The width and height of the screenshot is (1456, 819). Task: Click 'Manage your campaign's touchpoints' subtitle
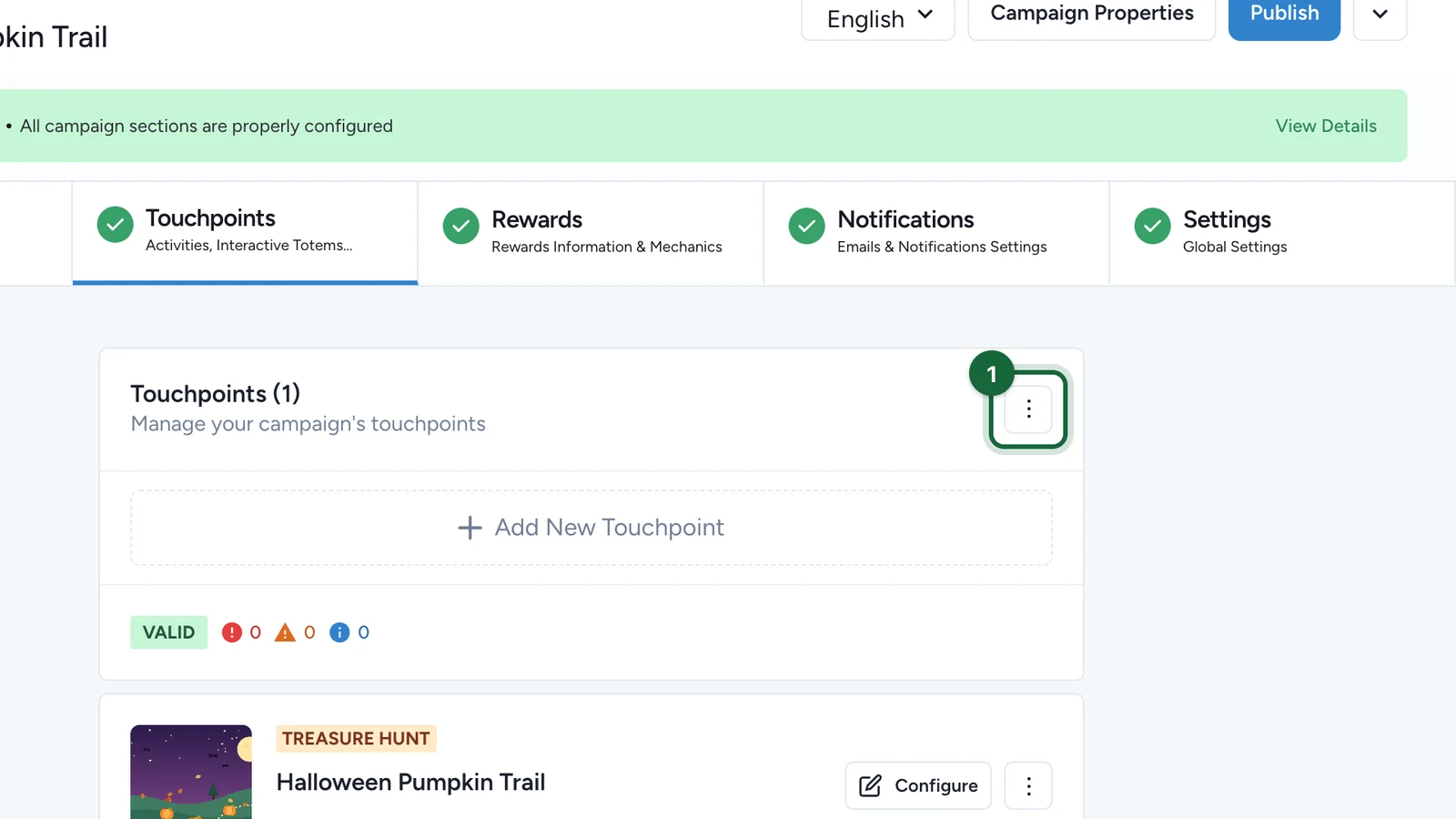[x=308, y=424]
